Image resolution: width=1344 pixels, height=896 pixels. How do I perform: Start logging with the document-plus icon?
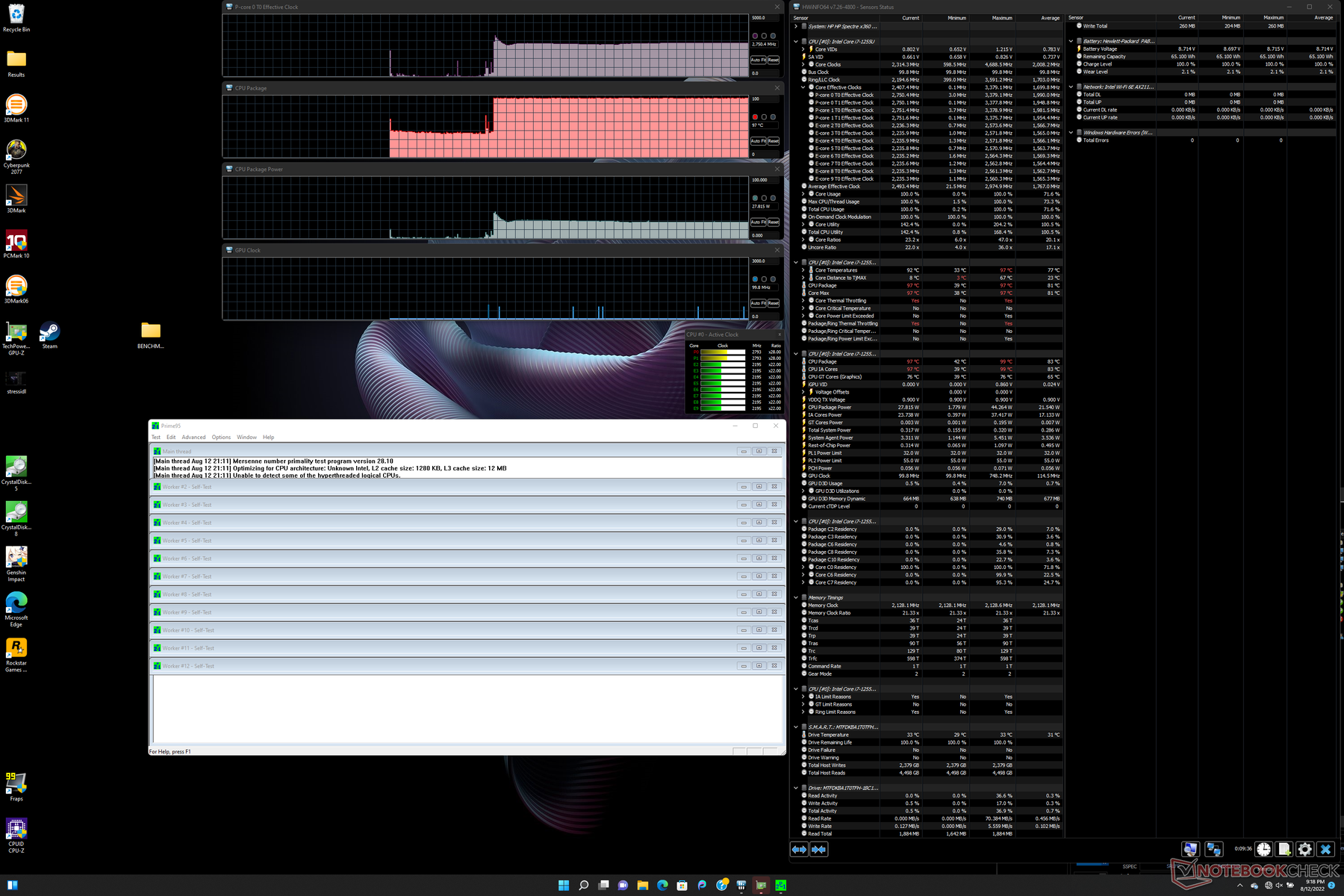[x=1284, y=849]
